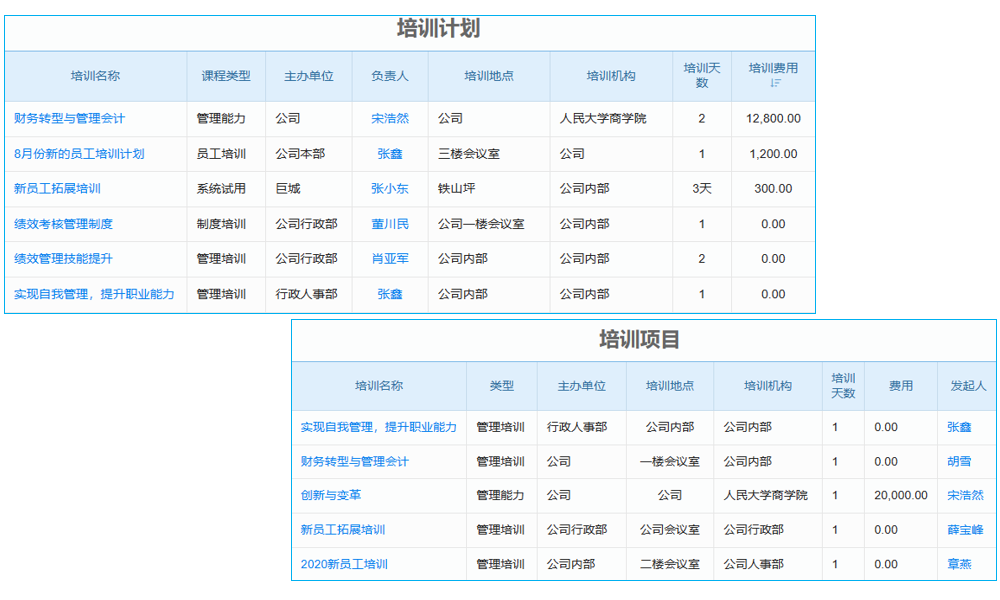Image resolution: width=1000 pixels, height=600 pixels.
Task: Click the 章燕 initiator link
Action: coord(963,564)
